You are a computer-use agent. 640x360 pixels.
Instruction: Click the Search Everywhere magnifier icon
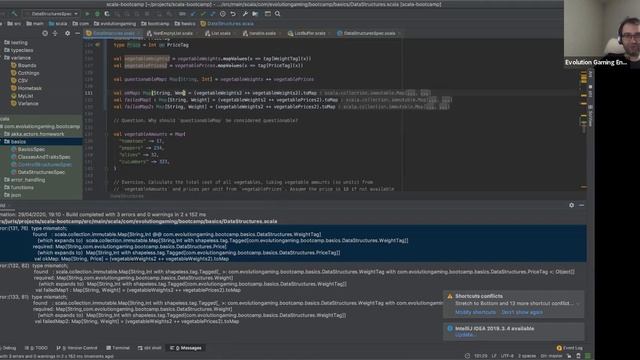tap(278, 14)
